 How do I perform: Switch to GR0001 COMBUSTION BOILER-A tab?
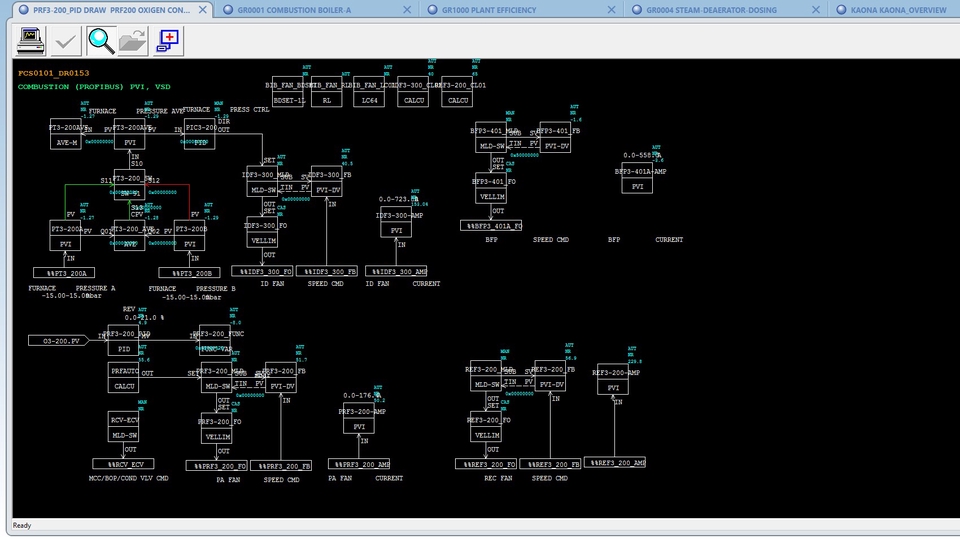pos(294,10)
